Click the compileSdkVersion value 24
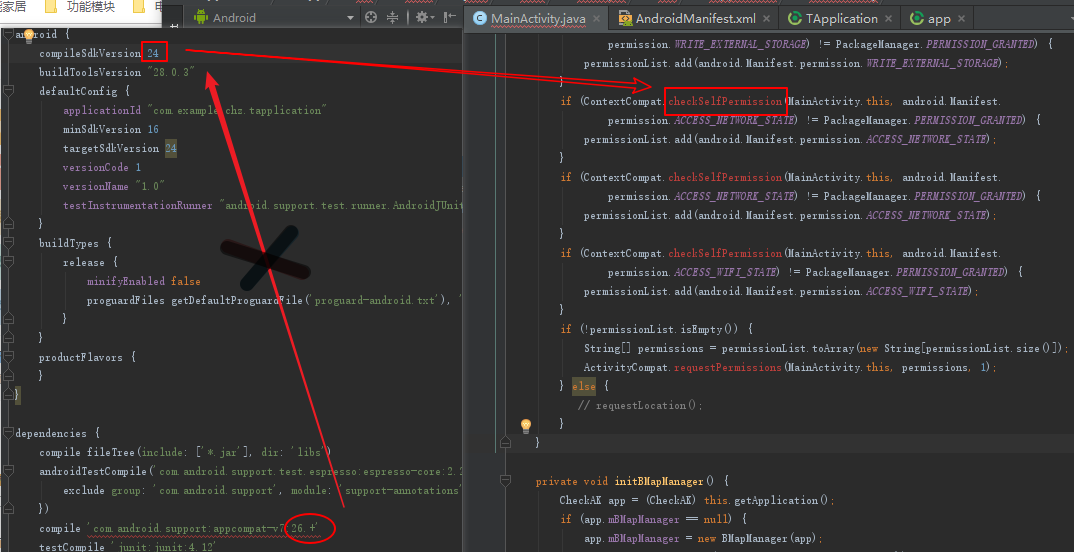The height and width of the screenshot is (552, 1074). click(153, 53)
